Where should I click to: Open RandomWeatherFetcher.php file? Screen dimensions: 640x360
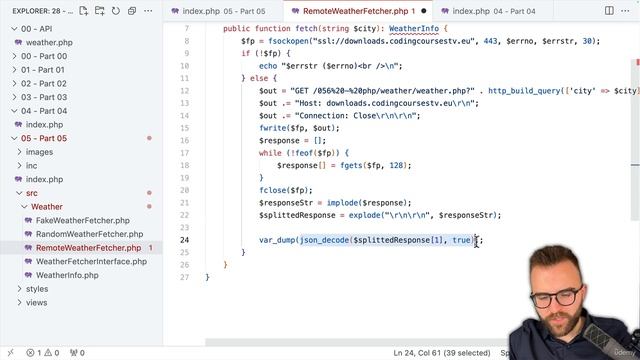click(89, 234)
